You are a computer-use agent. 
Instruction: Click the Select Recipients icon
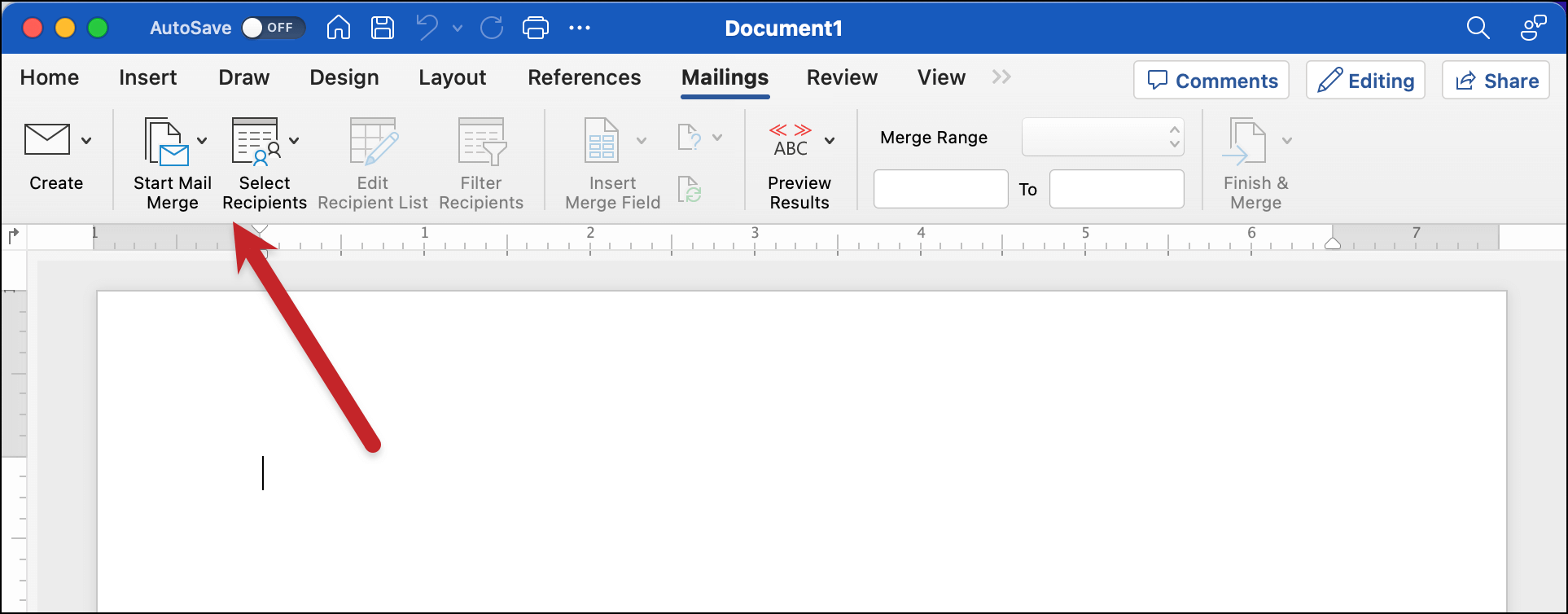[x=256, y=142]
